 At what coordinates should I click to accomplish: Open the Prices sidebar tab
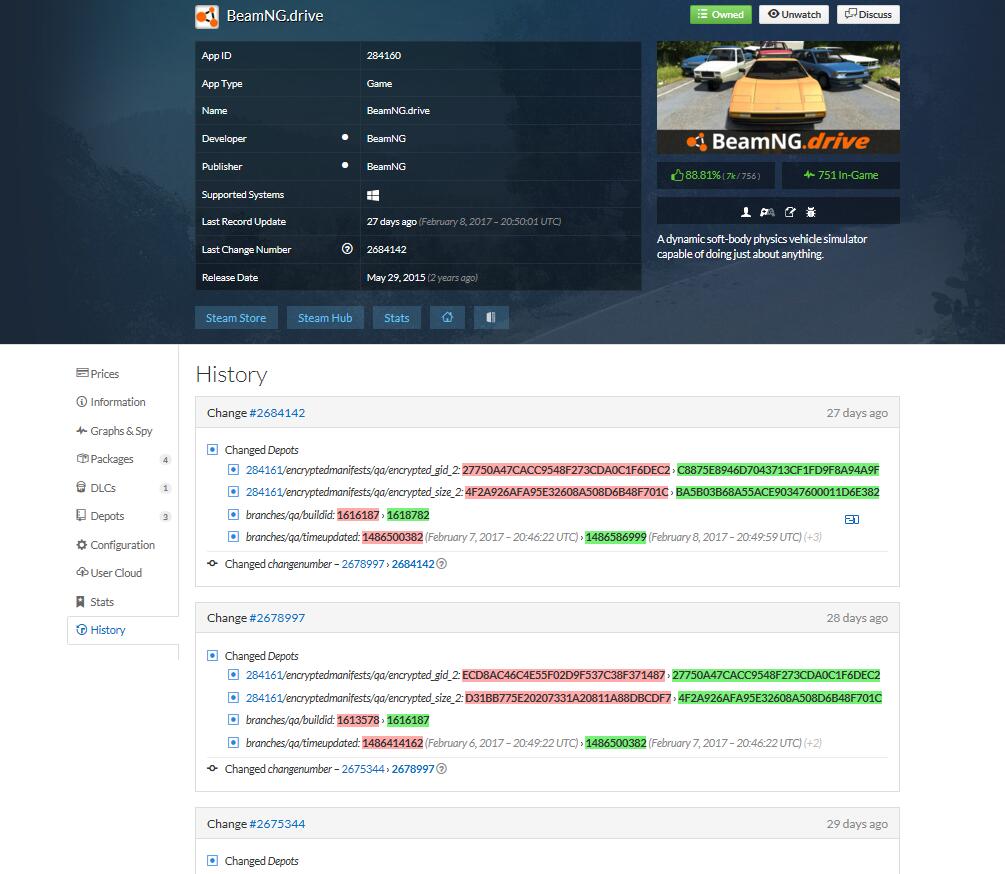tap(122, 374)
